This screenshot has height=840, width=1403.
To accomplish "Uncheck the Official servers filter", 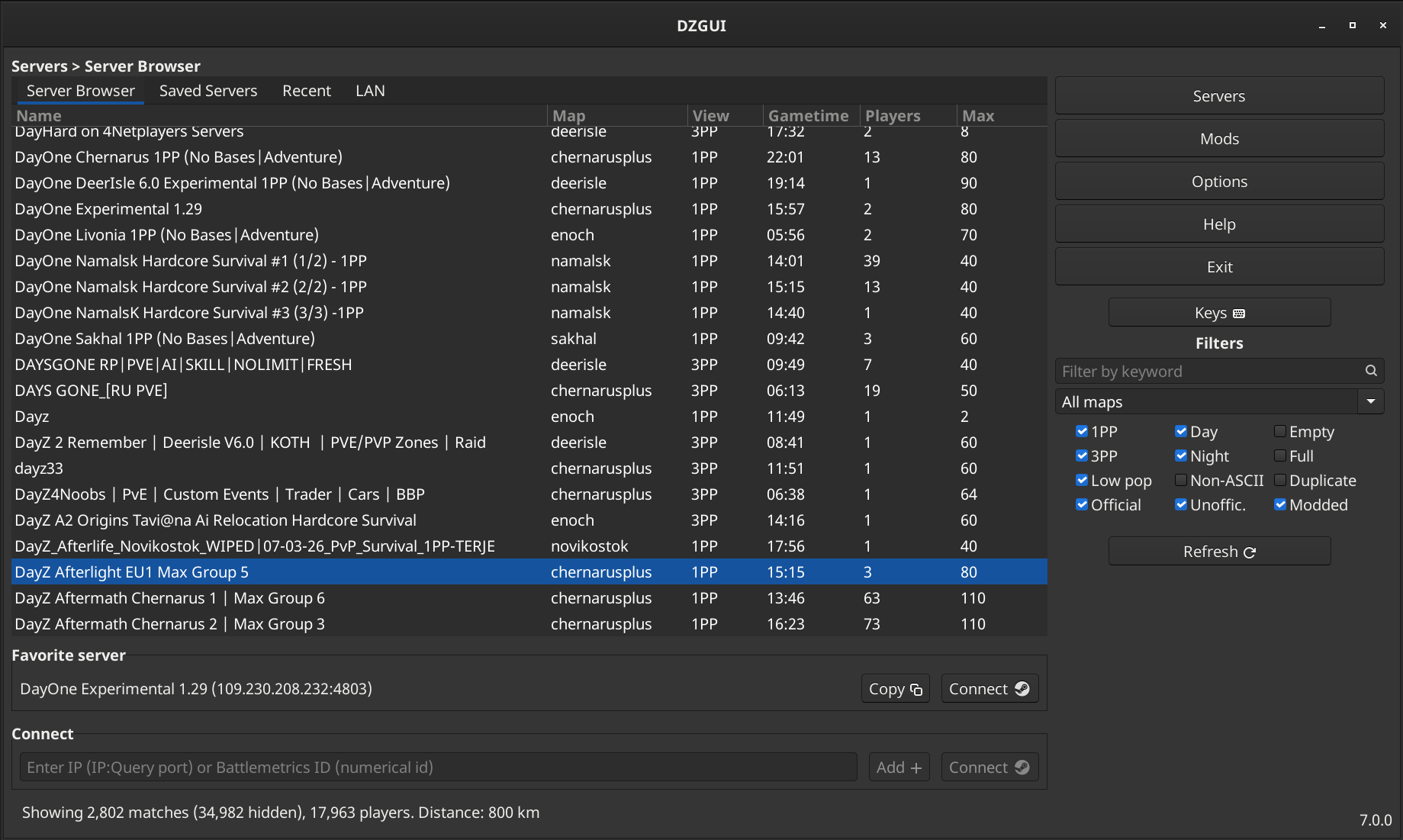I will pyautogui.click(x=1082, y=505).
